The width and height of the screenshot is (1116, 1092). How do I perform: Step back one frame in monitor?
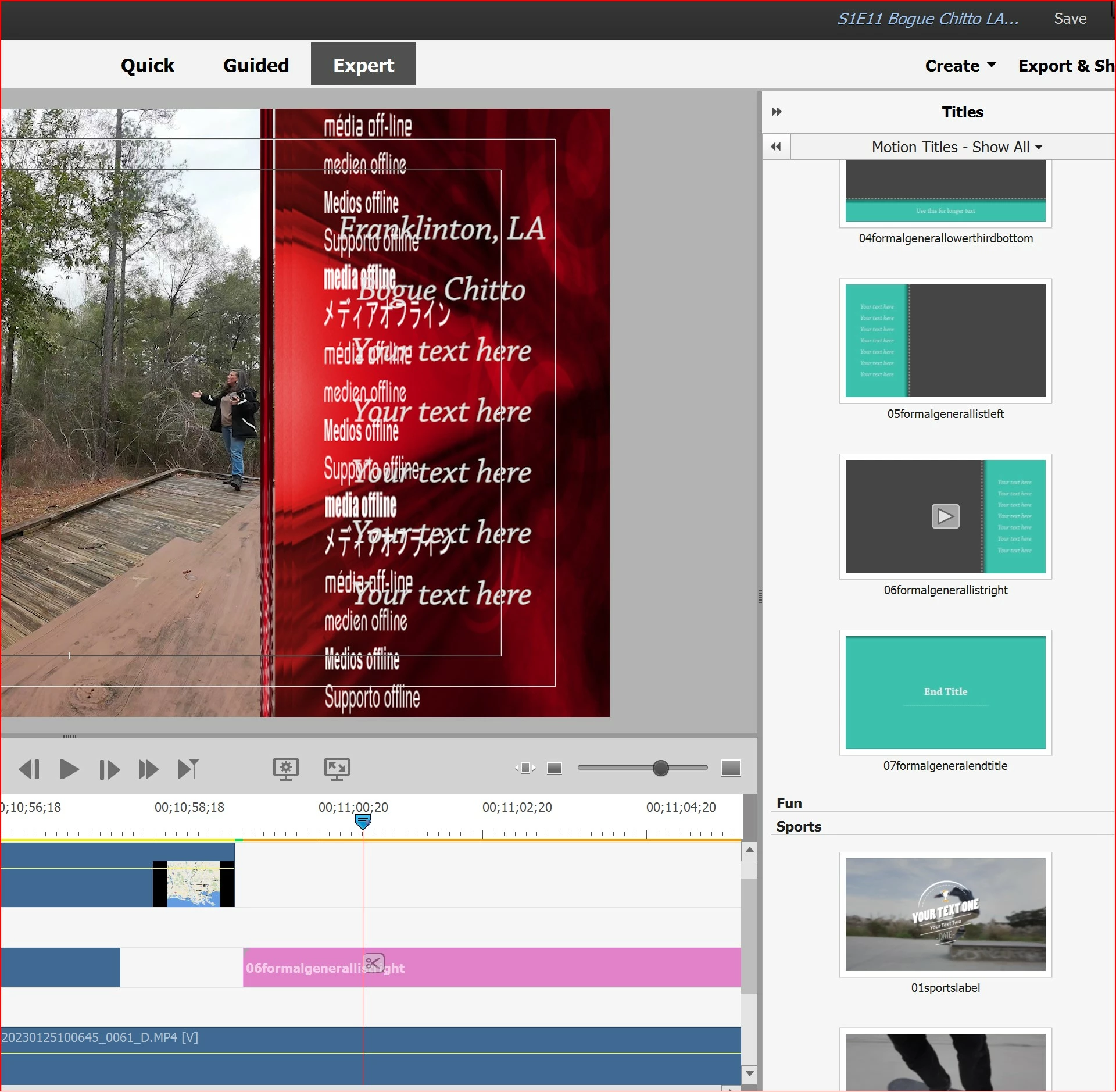30,769
